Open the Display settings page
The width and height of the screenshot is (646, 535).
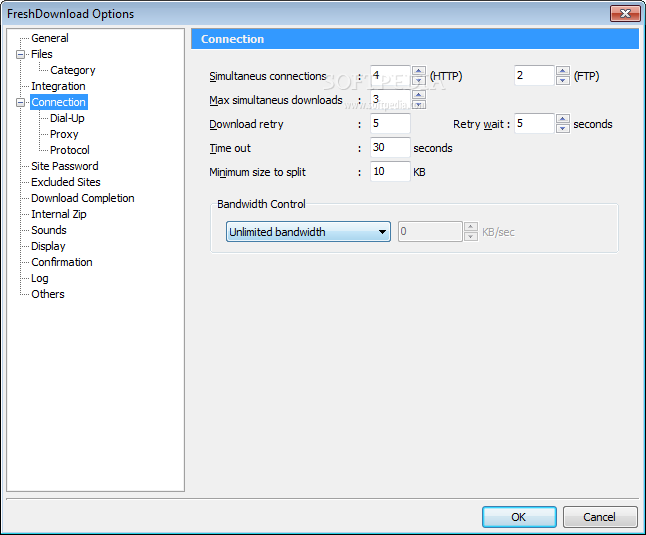click(48, 247)
